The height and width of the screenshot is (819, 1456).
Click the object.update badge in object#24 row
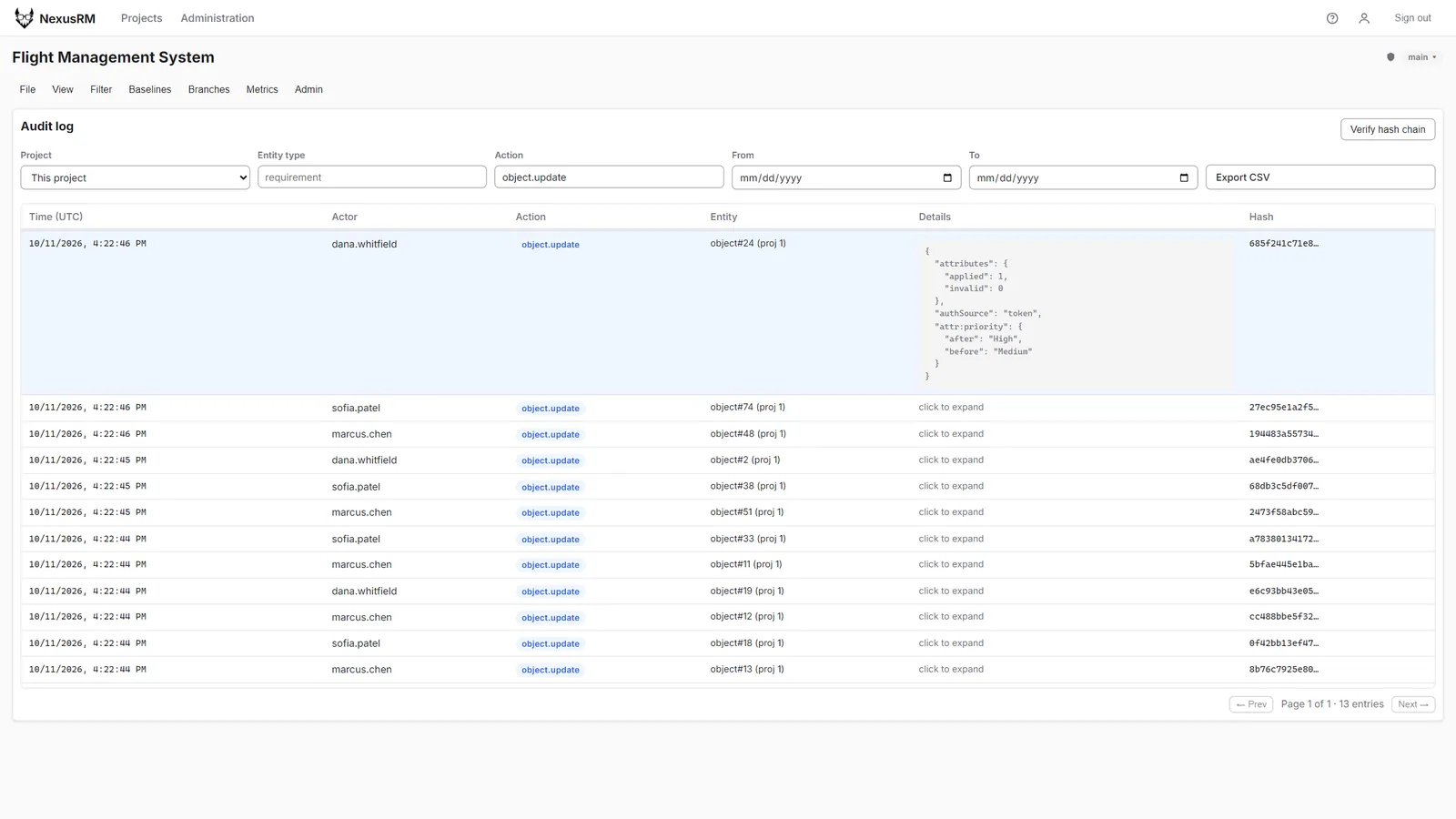551,245
